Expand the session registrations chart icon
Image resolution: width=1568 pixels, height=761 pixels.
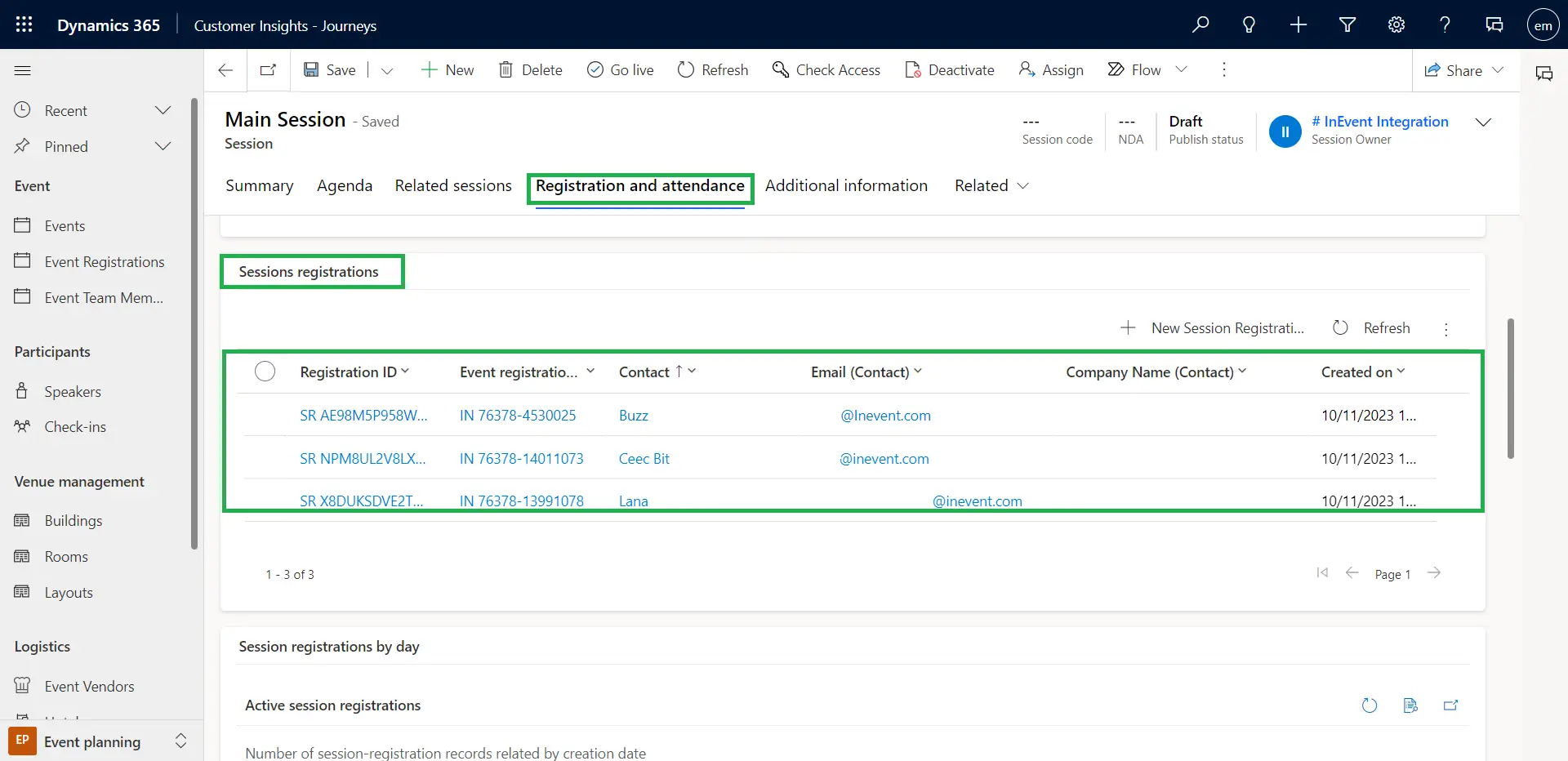pos(1450,705)
